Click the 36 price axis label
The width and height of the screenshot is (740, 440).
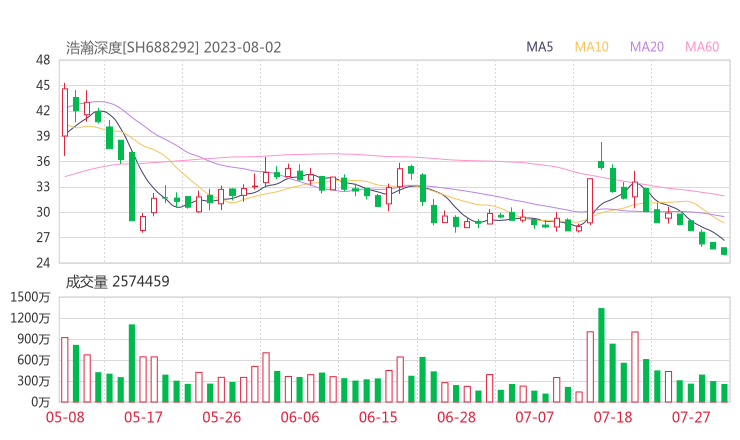(43, 161)
